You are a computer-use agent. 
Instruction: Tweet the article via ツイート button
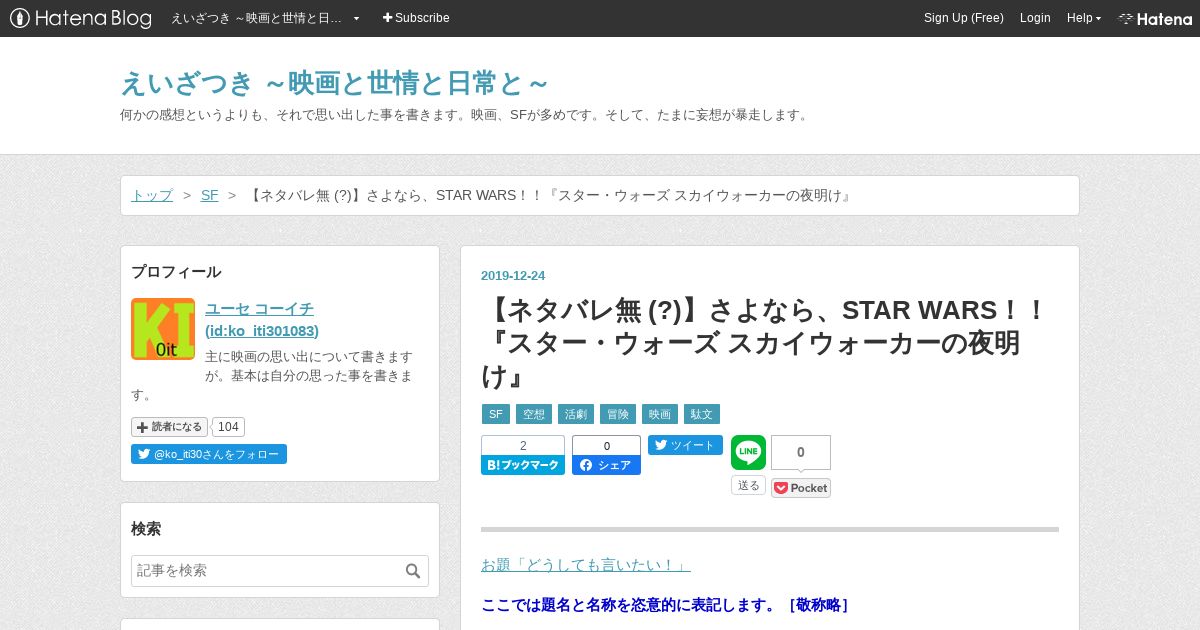click(x=685, y=445)
